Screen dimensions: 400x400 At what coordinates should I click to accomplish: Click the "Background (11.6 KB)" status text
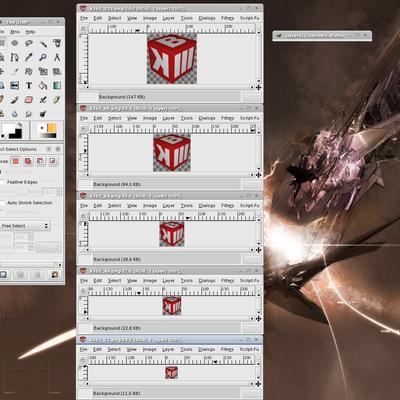pos(117,393)
